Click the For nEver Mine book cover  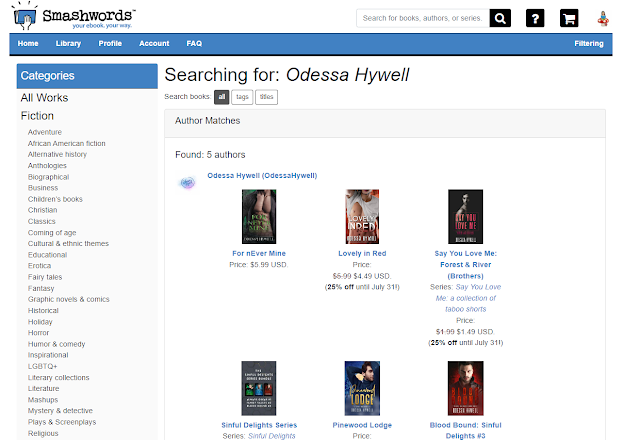(x=259, y=216)
